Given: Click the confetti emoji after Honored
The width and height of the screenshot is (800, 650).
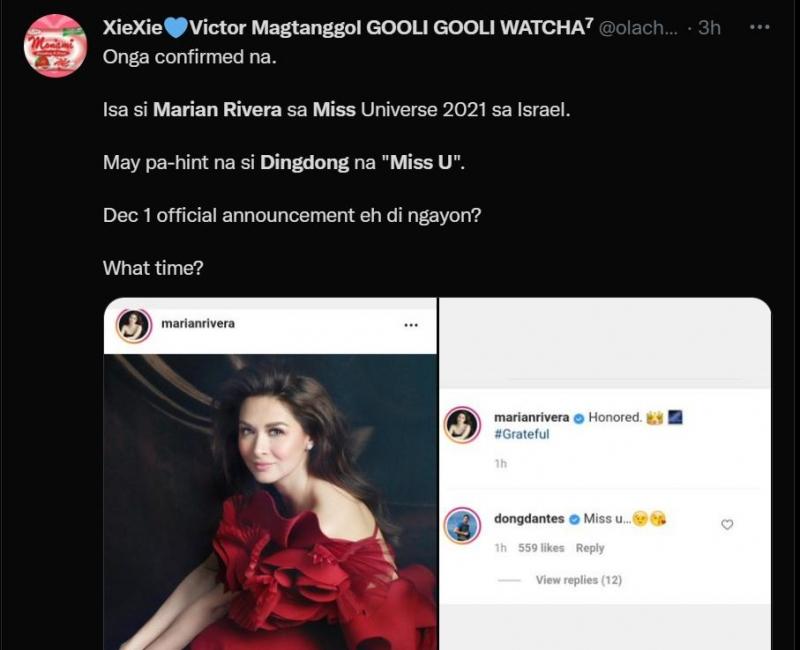Looking at the screenshot, I should [x=655, y=417].
